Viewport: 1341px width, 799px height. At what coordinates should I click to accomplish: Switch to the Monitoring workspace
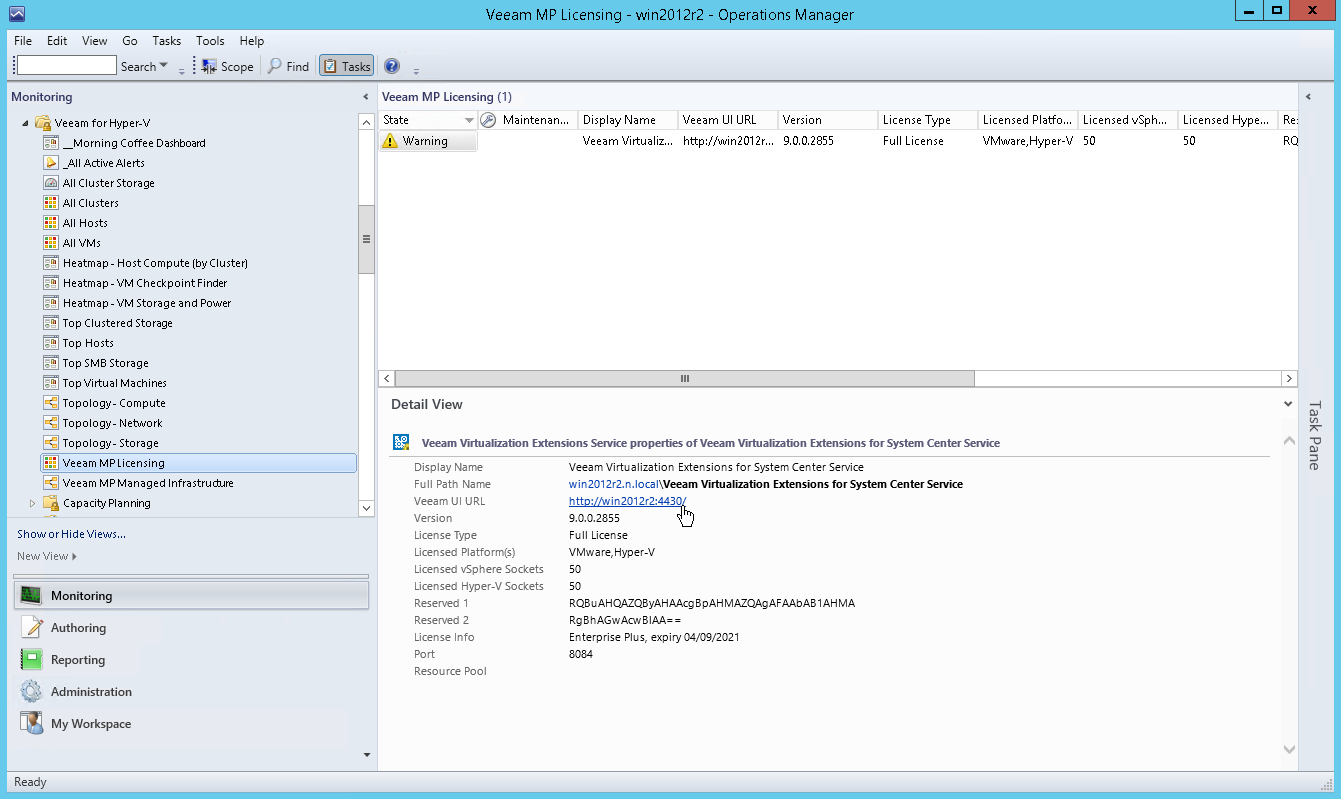(x=191, y=595)
